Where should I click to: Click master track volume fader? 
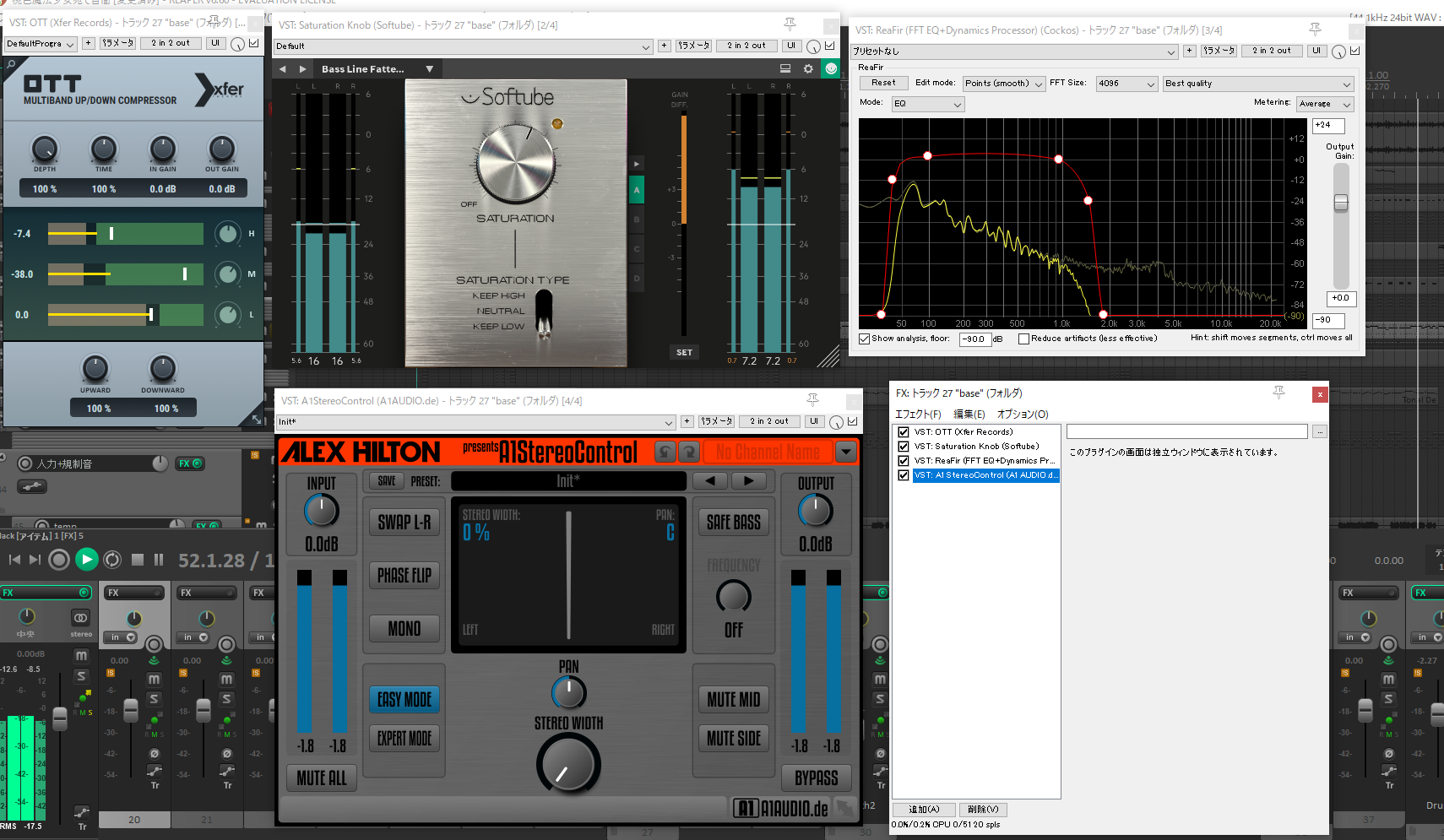point(60,719)
